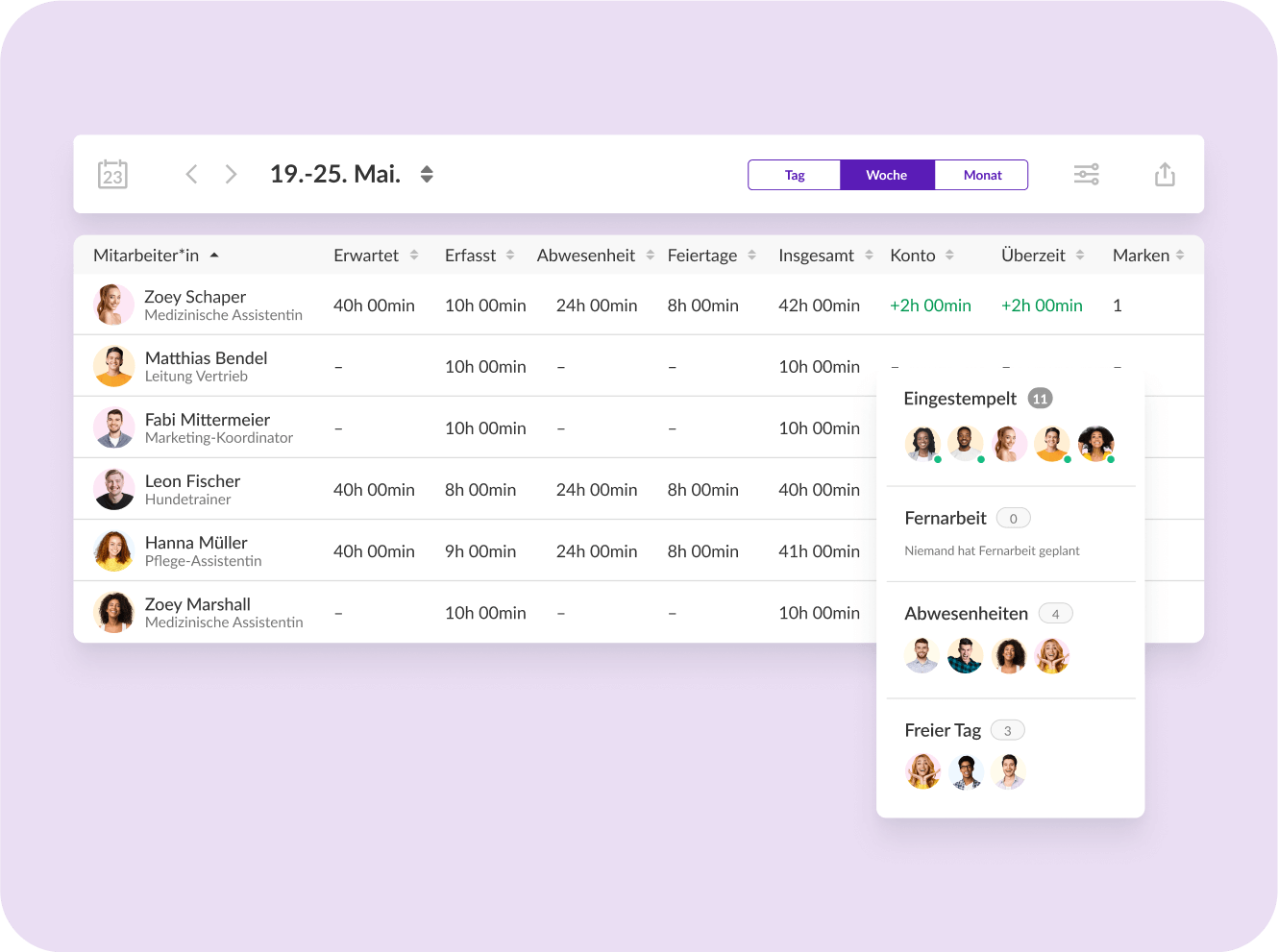Click the 4 badge next to Abwesenheiten

tap(1055, 612)
